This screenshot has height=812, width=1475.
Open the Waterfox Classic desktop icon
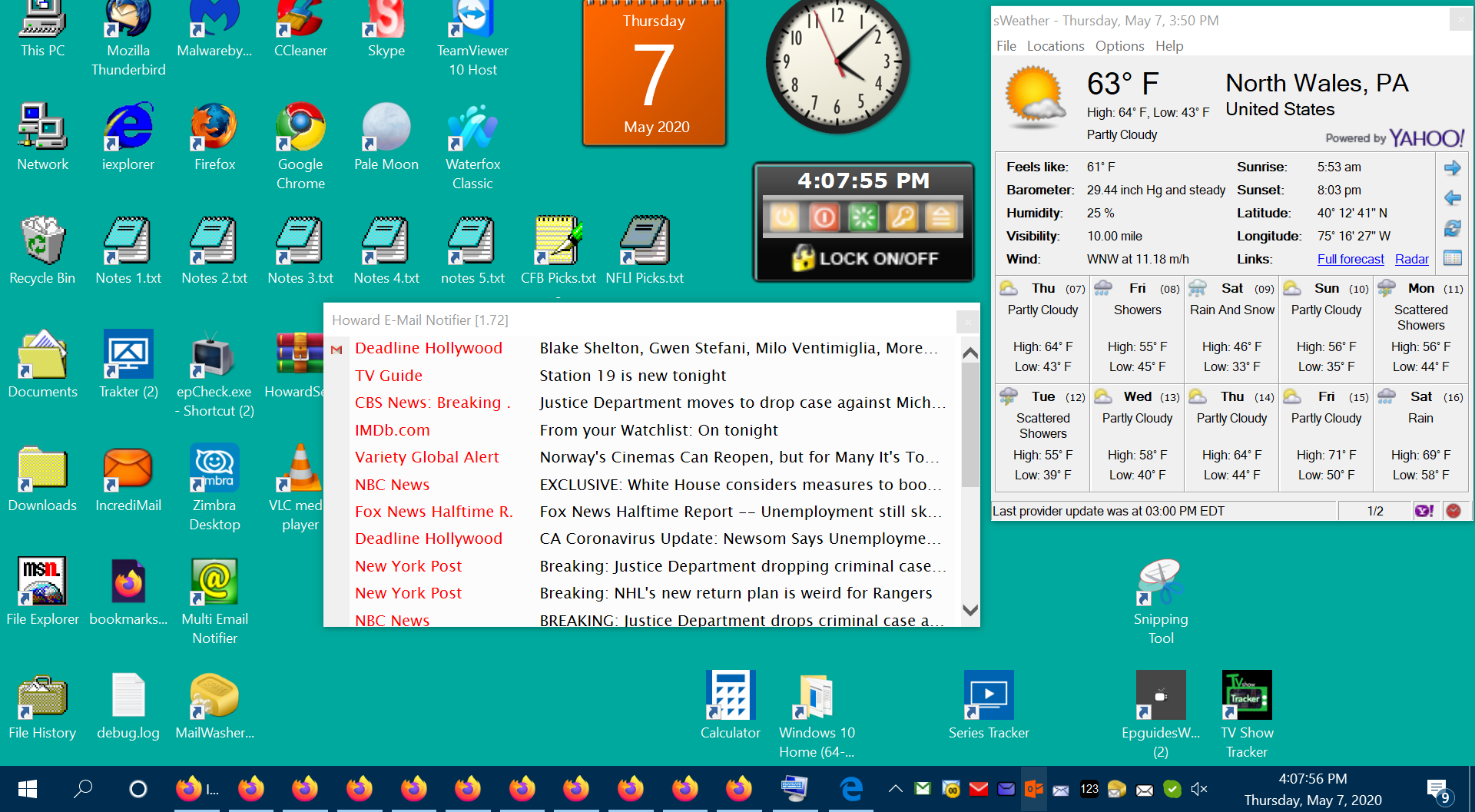click(x=472, y=146)
